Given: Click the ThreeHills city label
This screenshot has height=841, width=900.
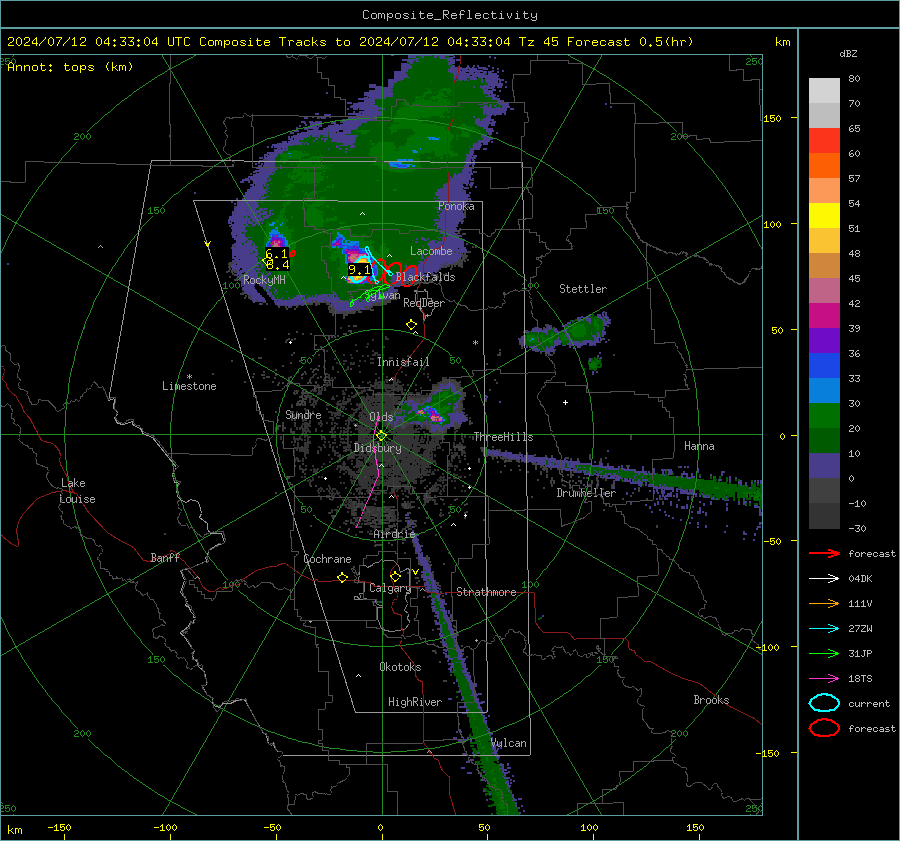Looking at the screenshot, I should [503, 437].
